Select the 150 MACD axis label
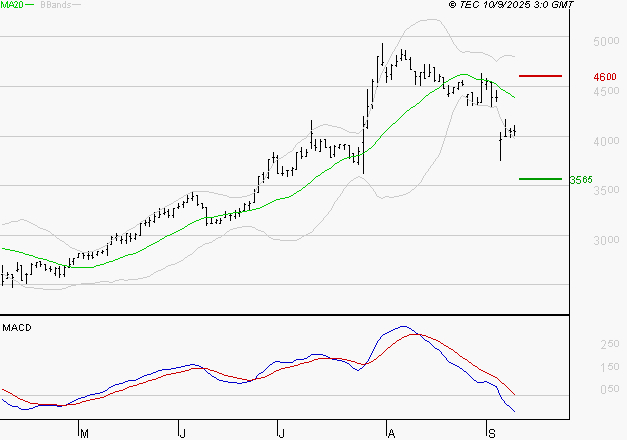 click(610, 367)
